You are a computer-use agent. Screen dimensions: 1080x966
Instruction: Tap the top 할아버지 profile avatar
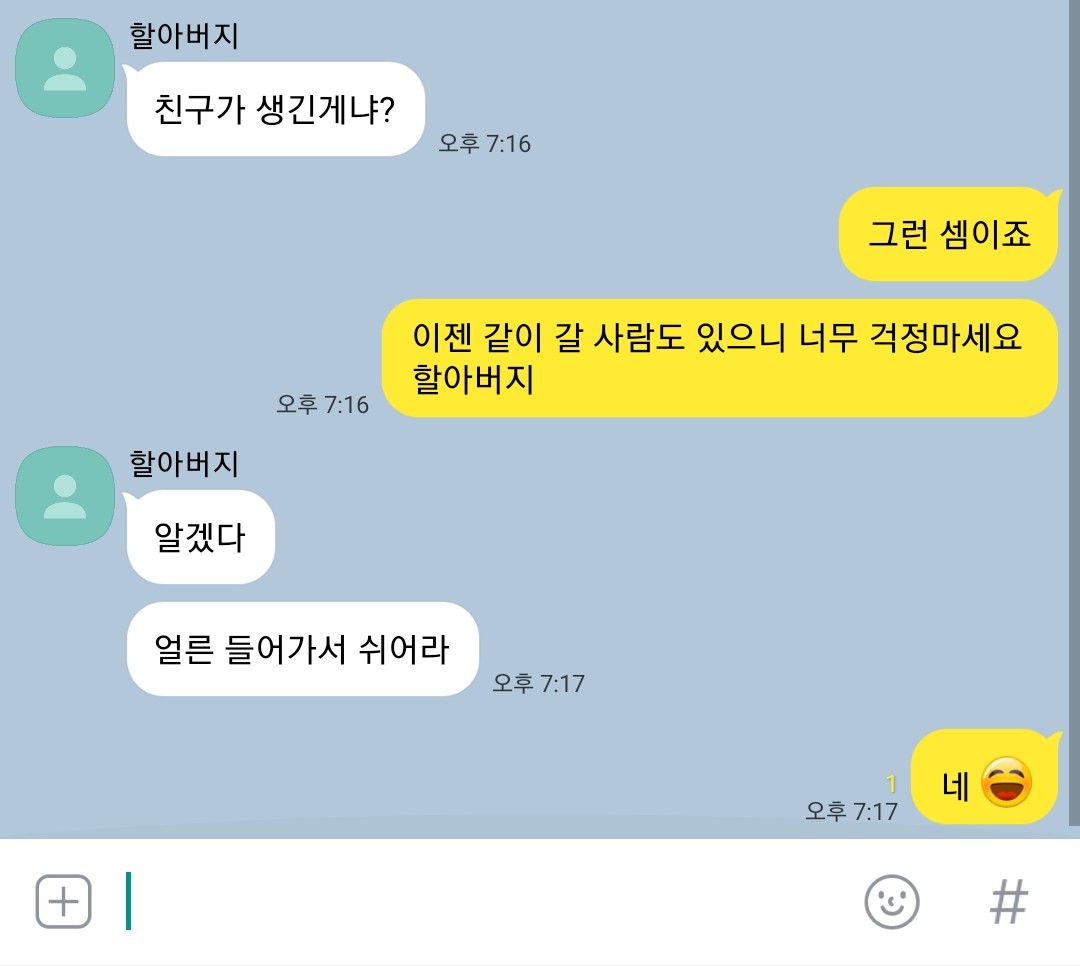pos(65,68)
